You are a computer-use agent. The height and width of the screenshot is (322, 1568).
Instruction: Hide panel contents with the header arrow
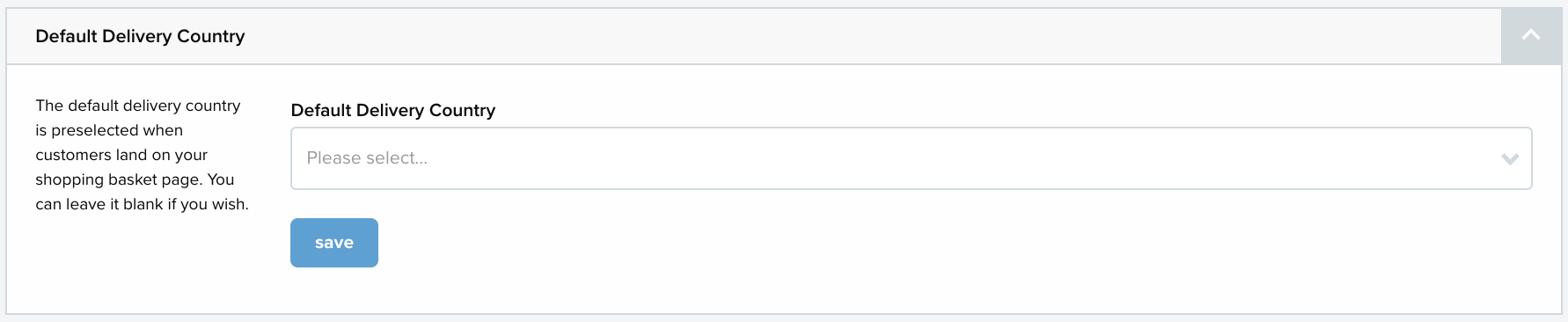[1531, 36]
